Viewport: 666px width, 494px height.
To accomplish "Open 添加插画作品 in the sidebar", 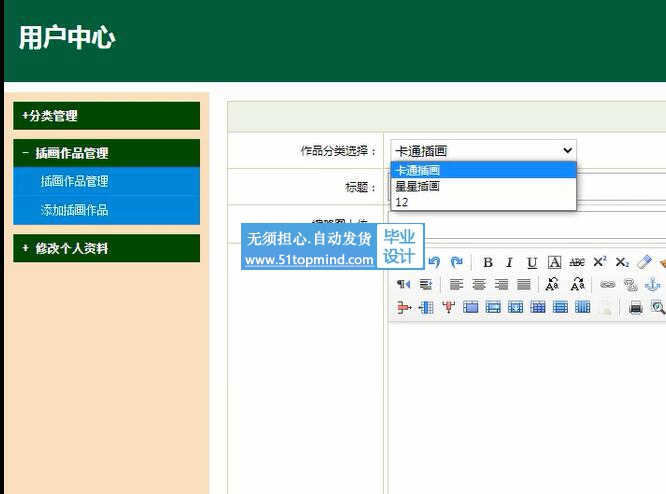I will (x=74, y=210).
